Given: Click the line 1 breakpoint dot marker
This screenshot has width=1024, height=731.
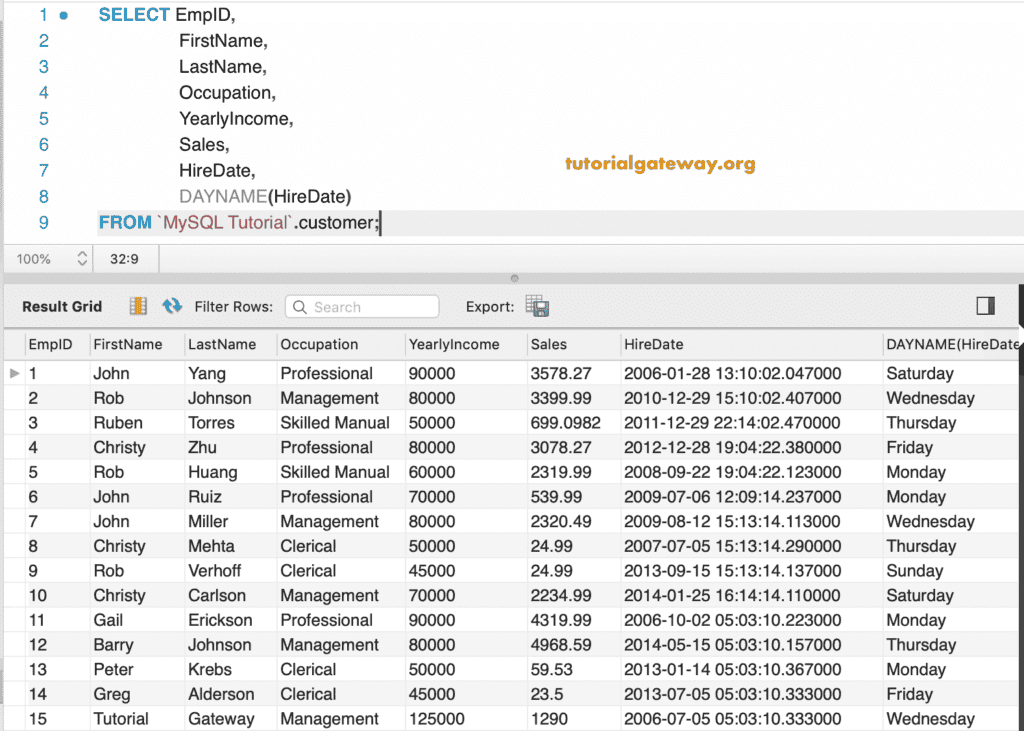Looking at the screenshot, I should coord(63,15).
